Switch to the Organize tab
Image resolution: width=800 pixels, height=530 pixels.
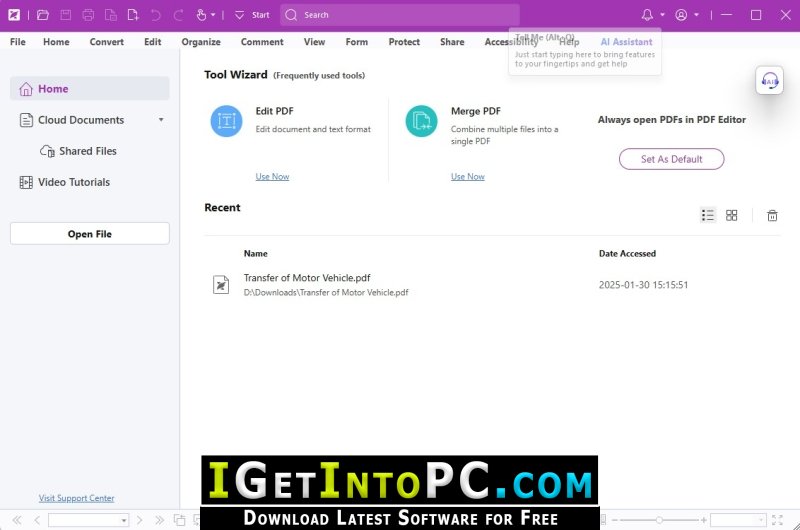click(x=201, y=42)
